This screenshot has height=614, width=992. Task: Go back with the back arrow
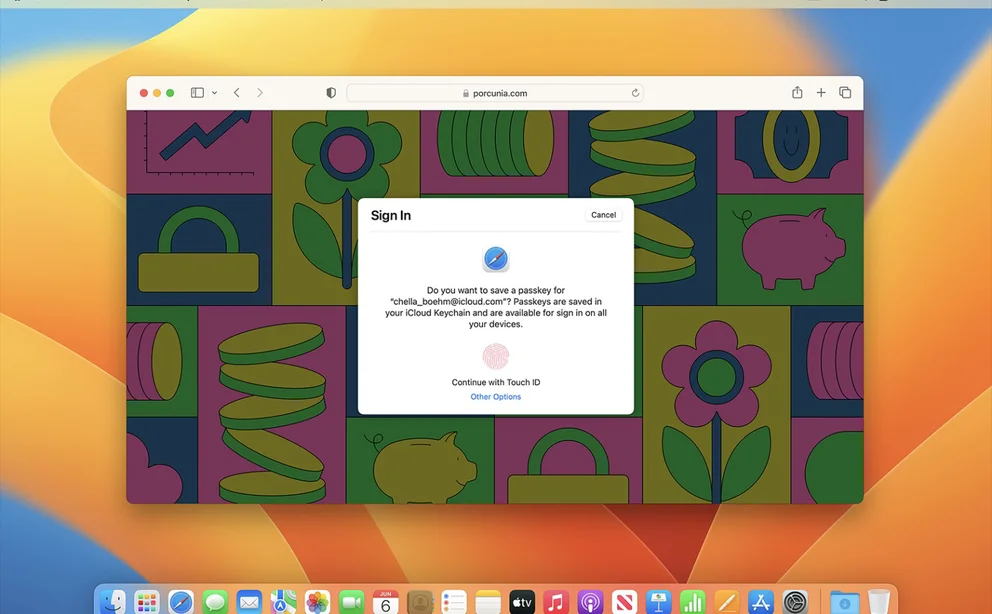tap(237, 93)
